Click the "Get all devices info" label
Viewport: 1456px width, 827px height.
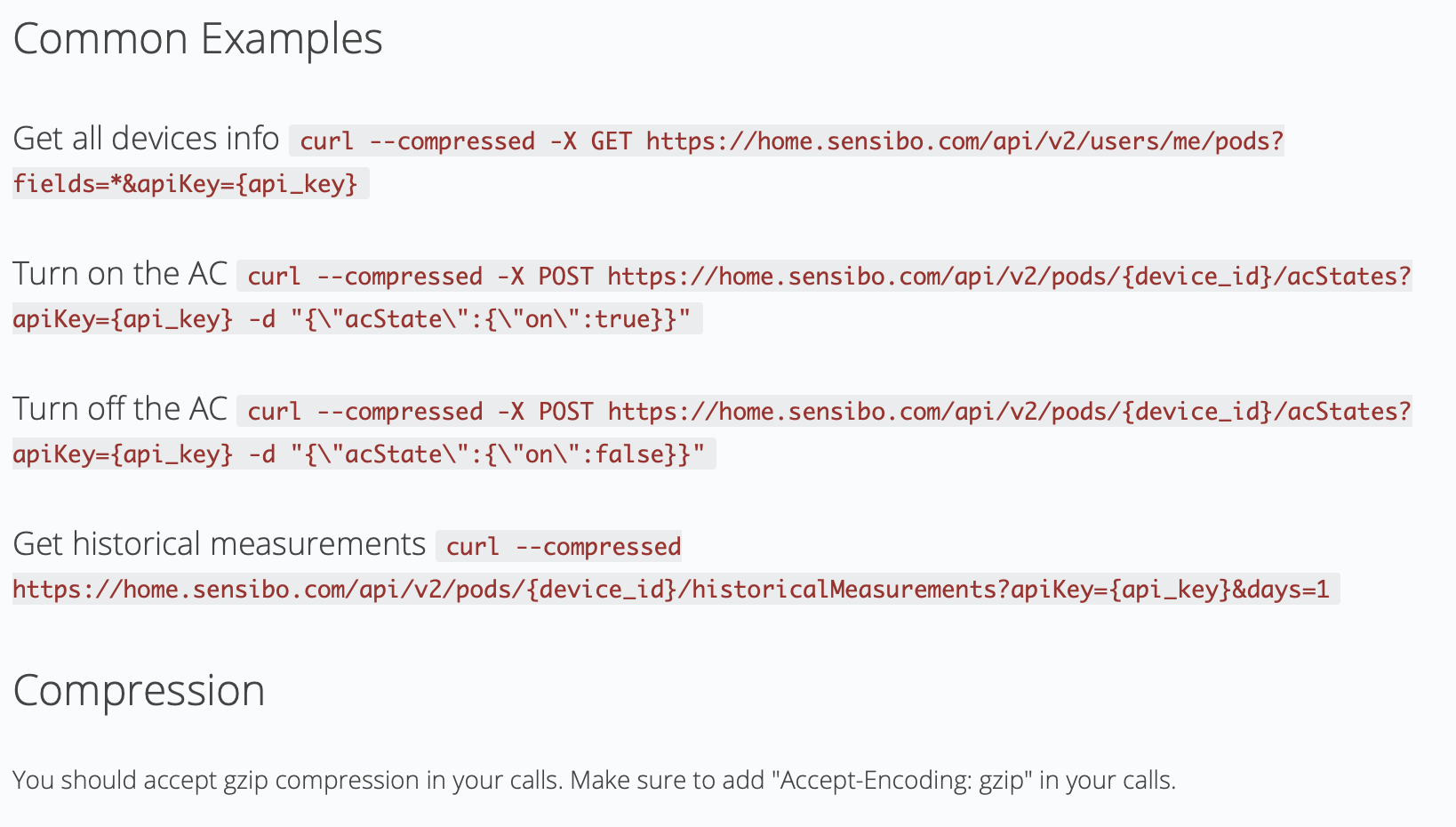(x=146, y=139)
